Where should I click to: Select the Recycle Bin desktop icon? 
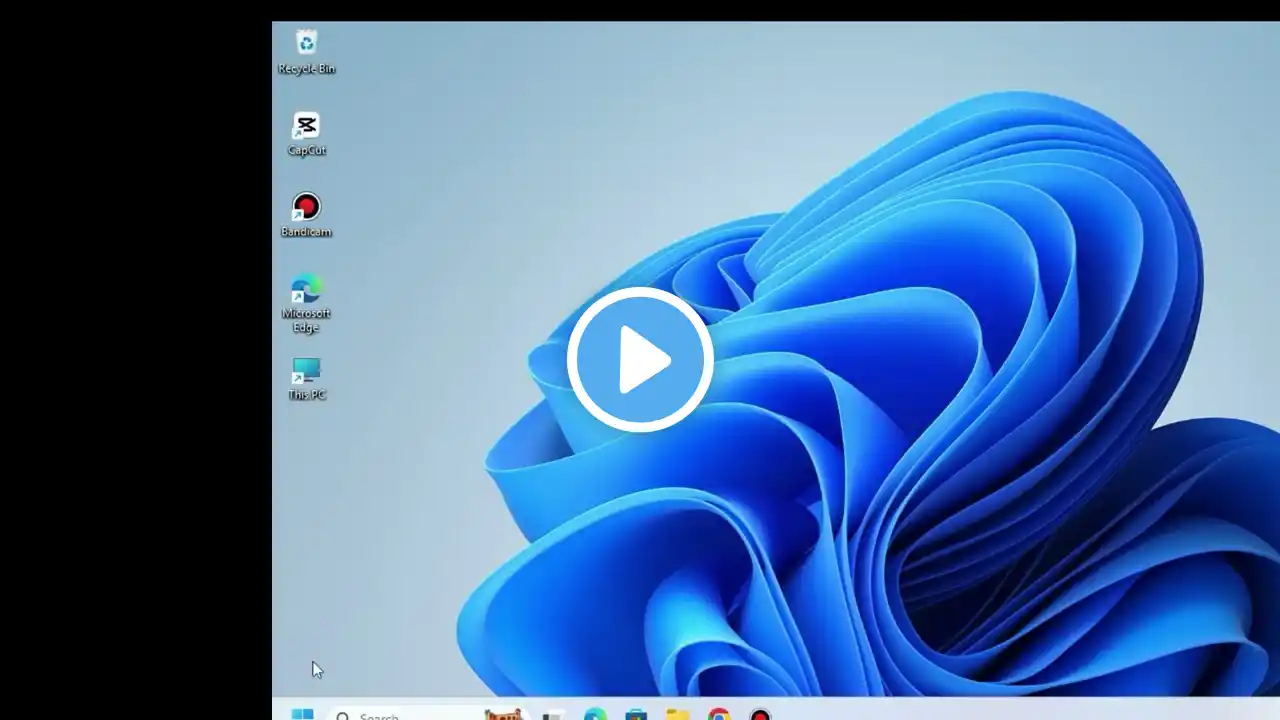pyautogui.click(x=306, y=52)
